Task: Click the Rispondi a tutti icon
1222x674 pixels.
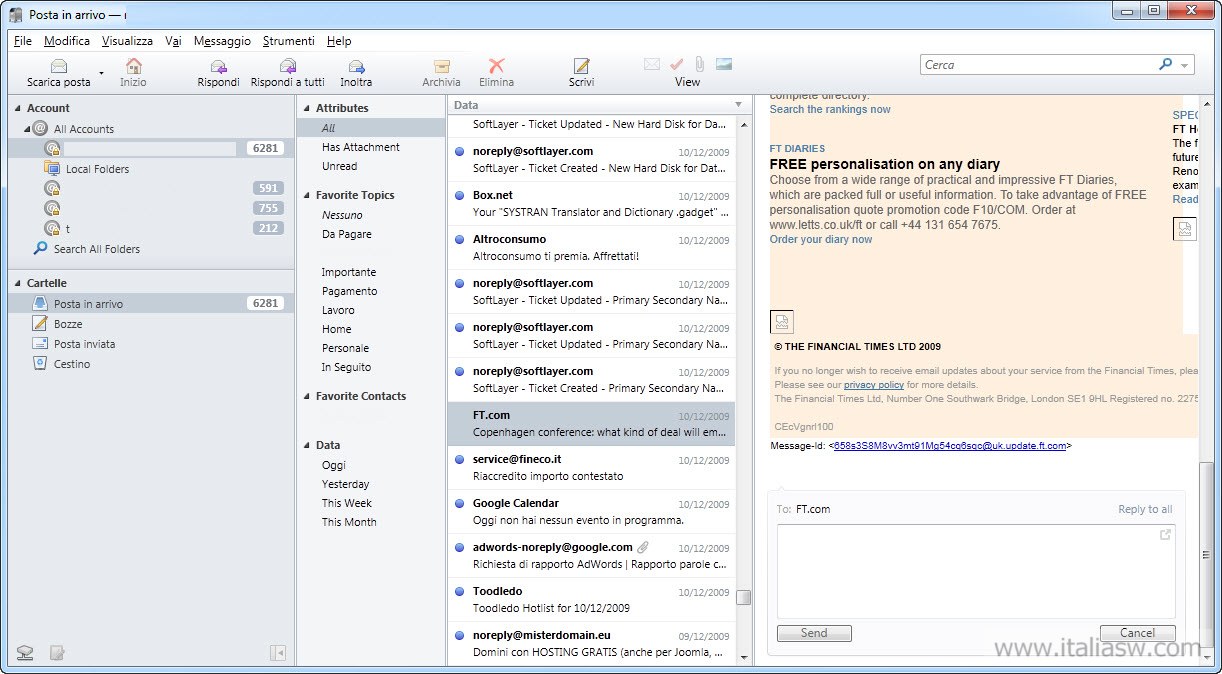Action: pyautogui.click(x=288, y=66)
